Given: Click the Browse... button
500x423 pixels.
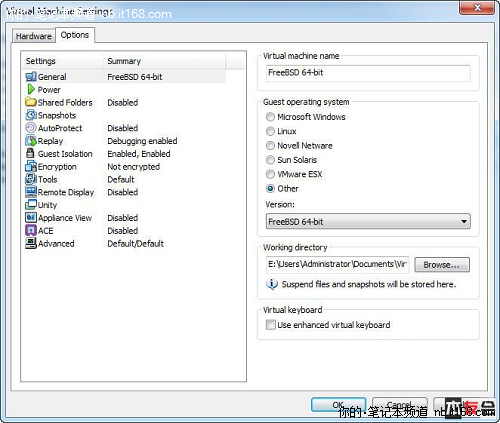Looking at the screenshot, I should point(442,265).
